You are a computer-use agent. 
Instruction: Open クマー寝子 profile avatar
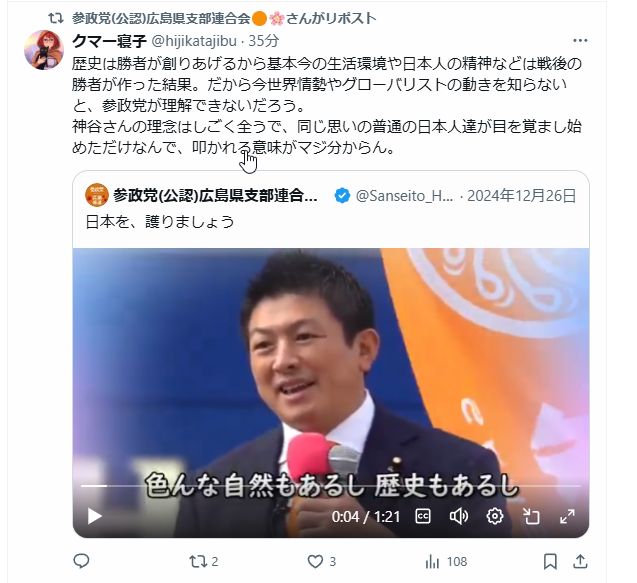[x=44, y=50]
